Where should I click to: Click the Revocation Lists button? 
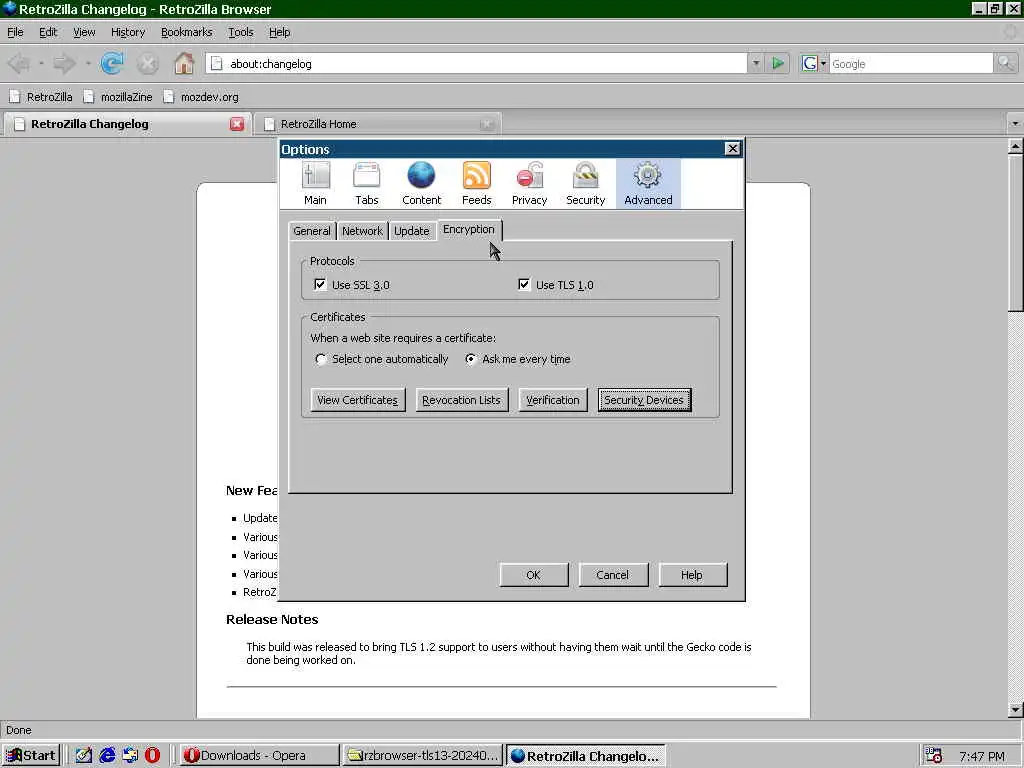(461, 400)
